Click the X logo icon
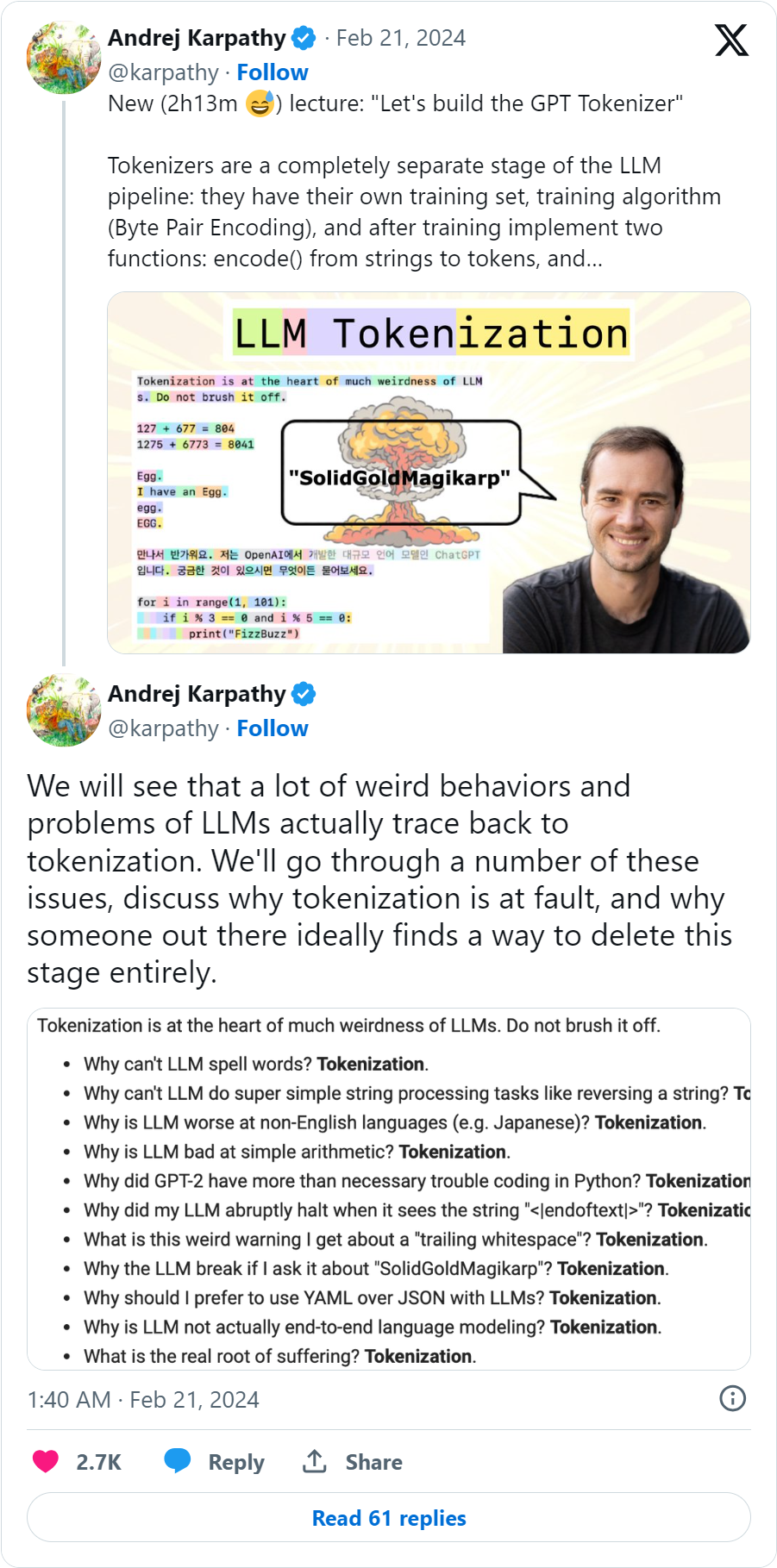 (x=731, y=40)
